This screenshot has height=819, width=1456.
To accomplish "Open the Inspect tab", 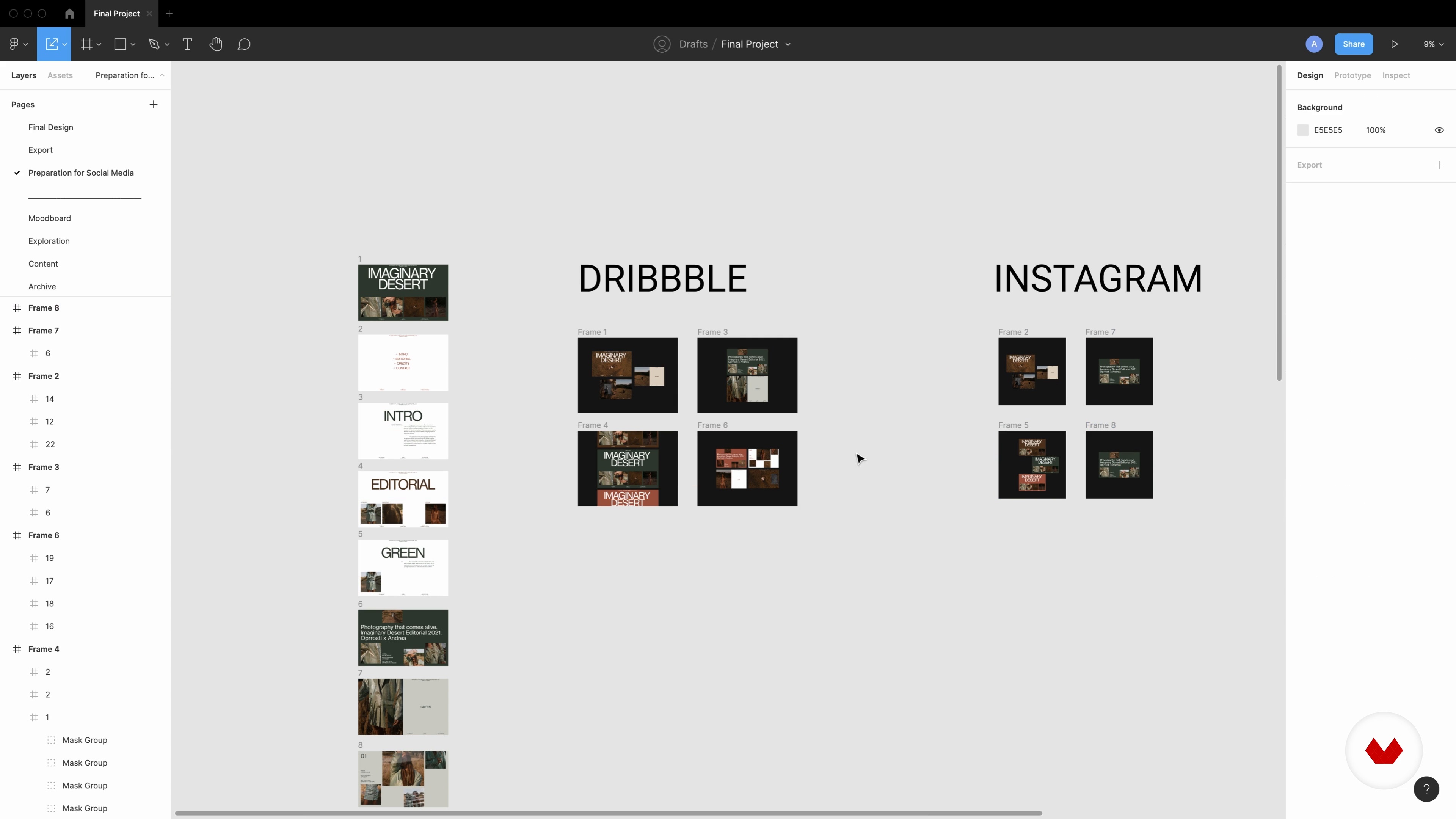I will [x=1396, y=75].
